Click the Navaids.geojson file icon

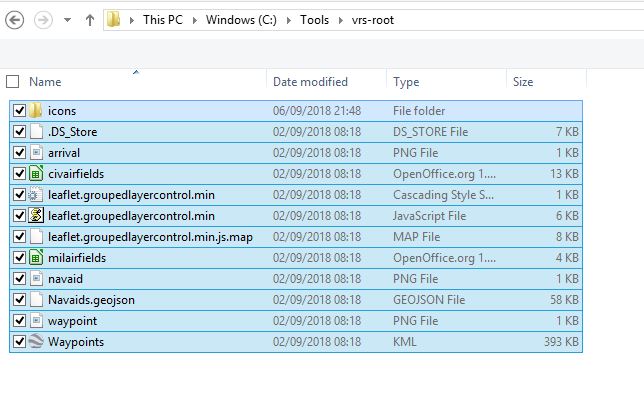click(36, 299)
